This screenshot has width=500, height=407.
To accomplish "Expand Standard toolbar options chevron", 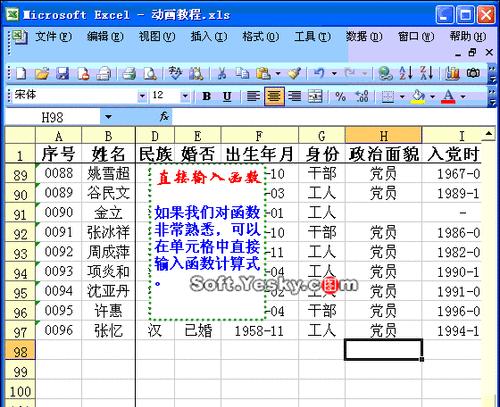I will [x=492, y=74].
